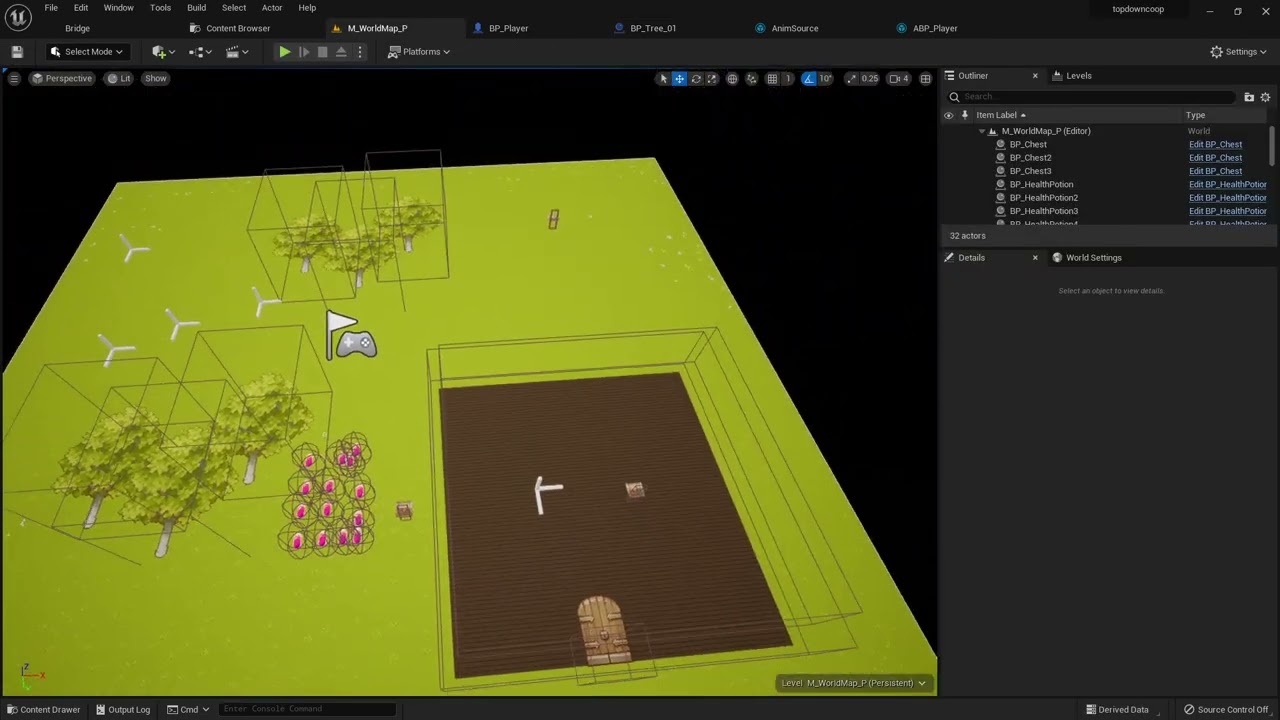This screenshot has width=1280, height=720.
Task: Open the Edit menu
Action: pos(81,8)
